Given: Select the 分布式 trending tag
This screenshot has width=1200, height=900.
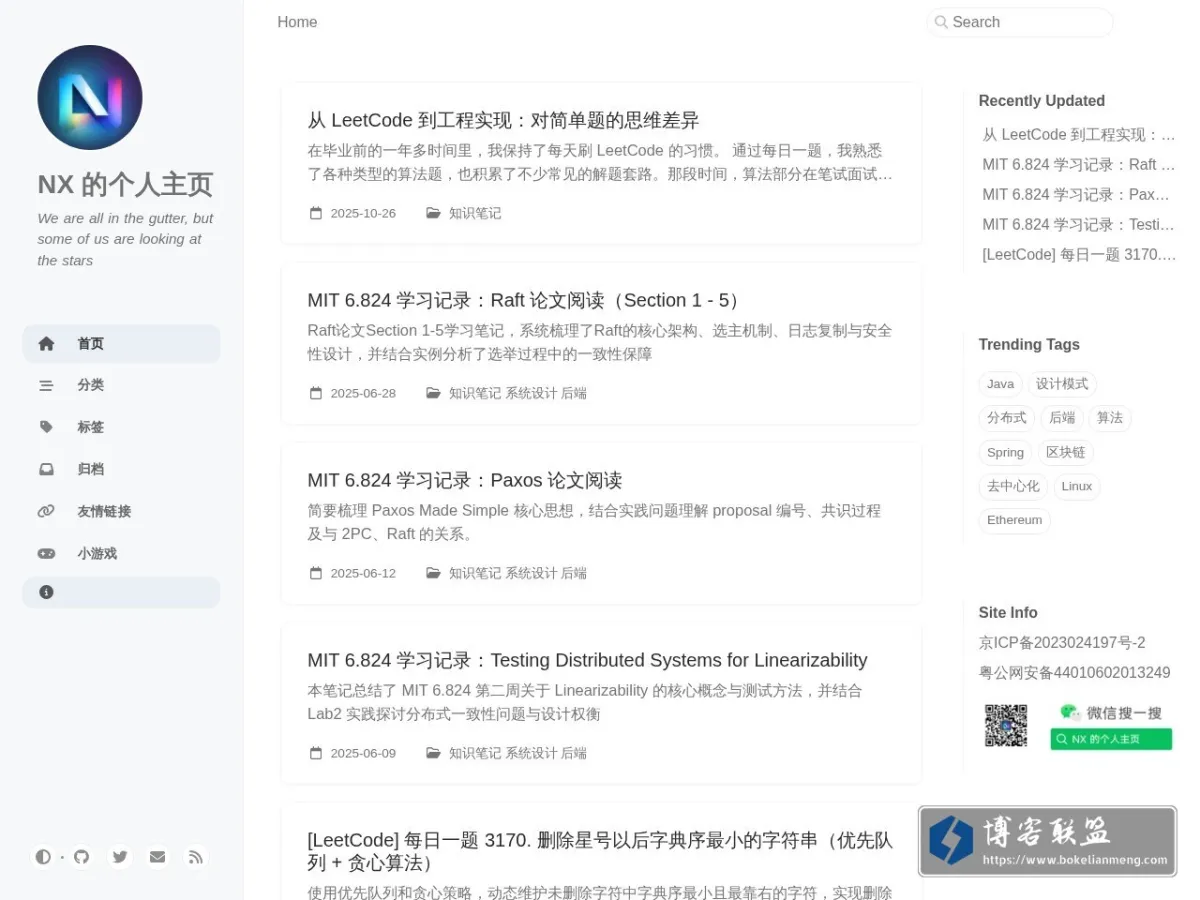Looking at the screenshot, I should [1007, 418].
